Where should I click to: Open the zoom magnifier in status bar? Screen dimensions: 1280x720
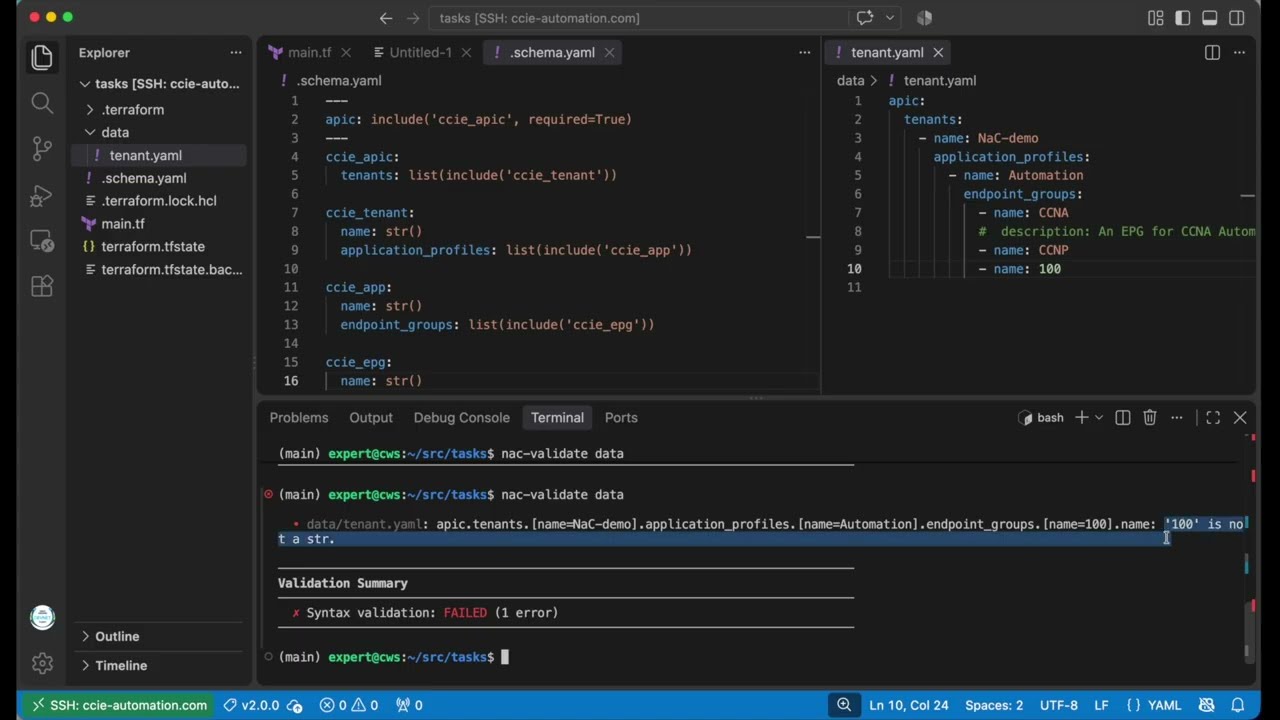[844, 705]
